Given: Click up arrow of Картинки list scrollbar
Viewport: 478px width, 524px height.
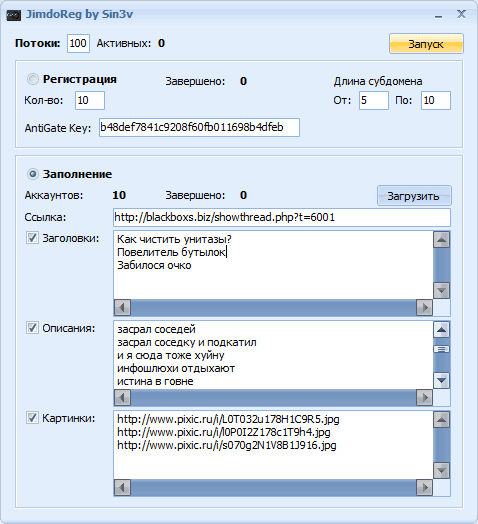Looking at the screenshot, I should coord(441,420).
